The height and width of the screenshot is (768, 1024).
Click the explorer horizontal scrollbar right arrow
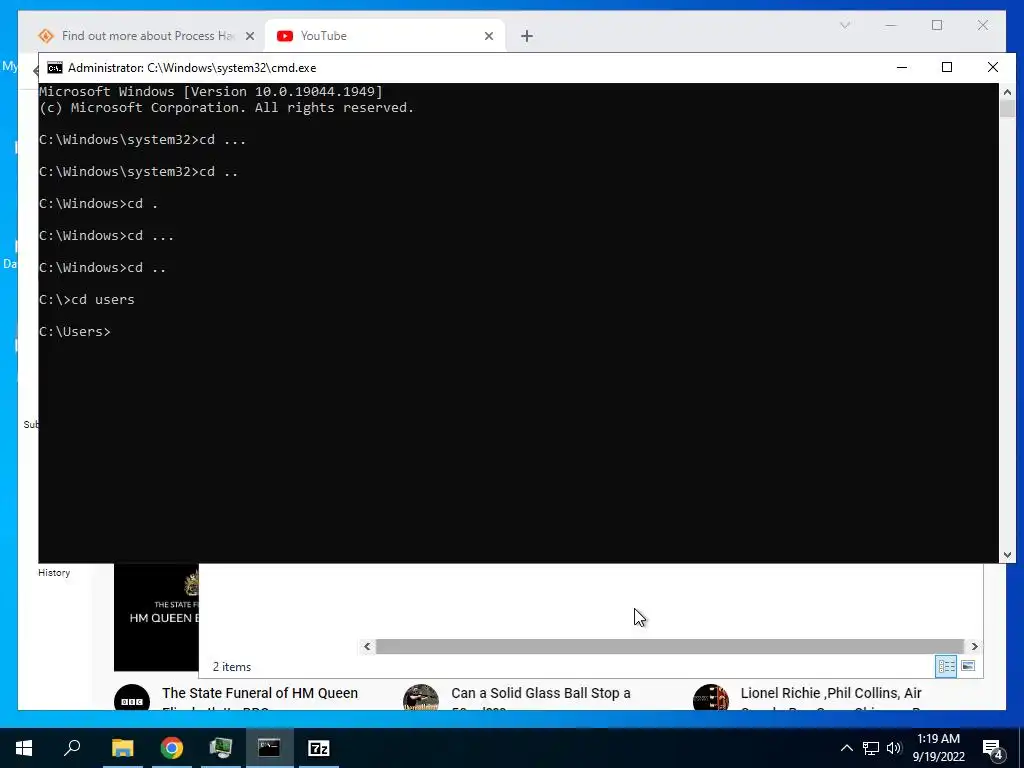[974, 647]
